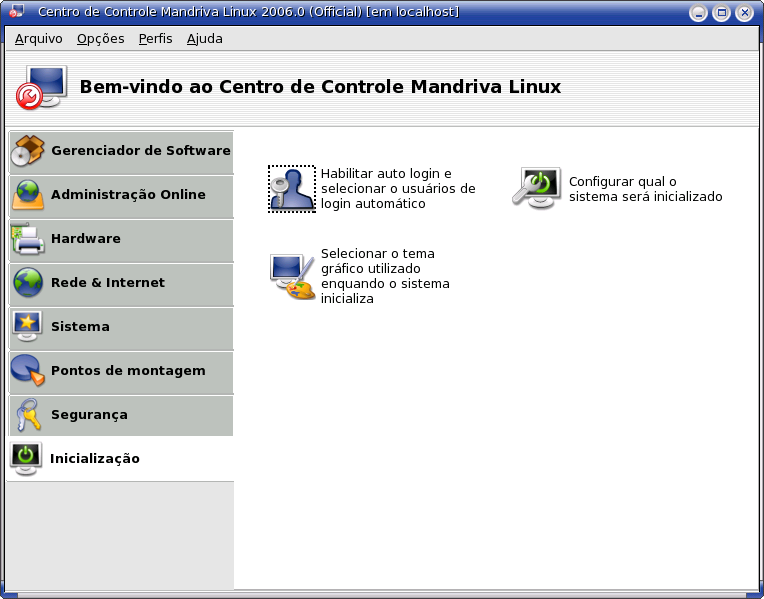The width and height of the screenshot is (764, 599).
Task: Maximize the Centro de Controle window
Action: tap(721, 13)
